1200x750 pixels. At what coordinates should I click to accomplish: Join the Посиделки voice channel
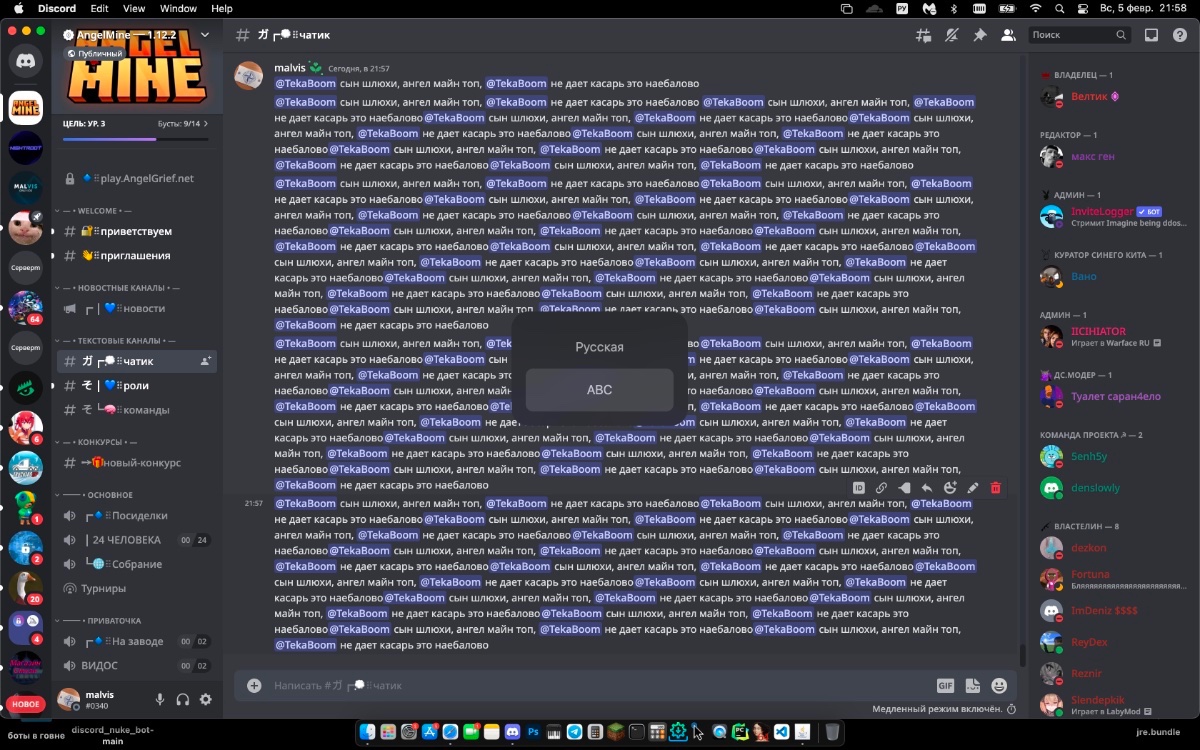point(139,516)
